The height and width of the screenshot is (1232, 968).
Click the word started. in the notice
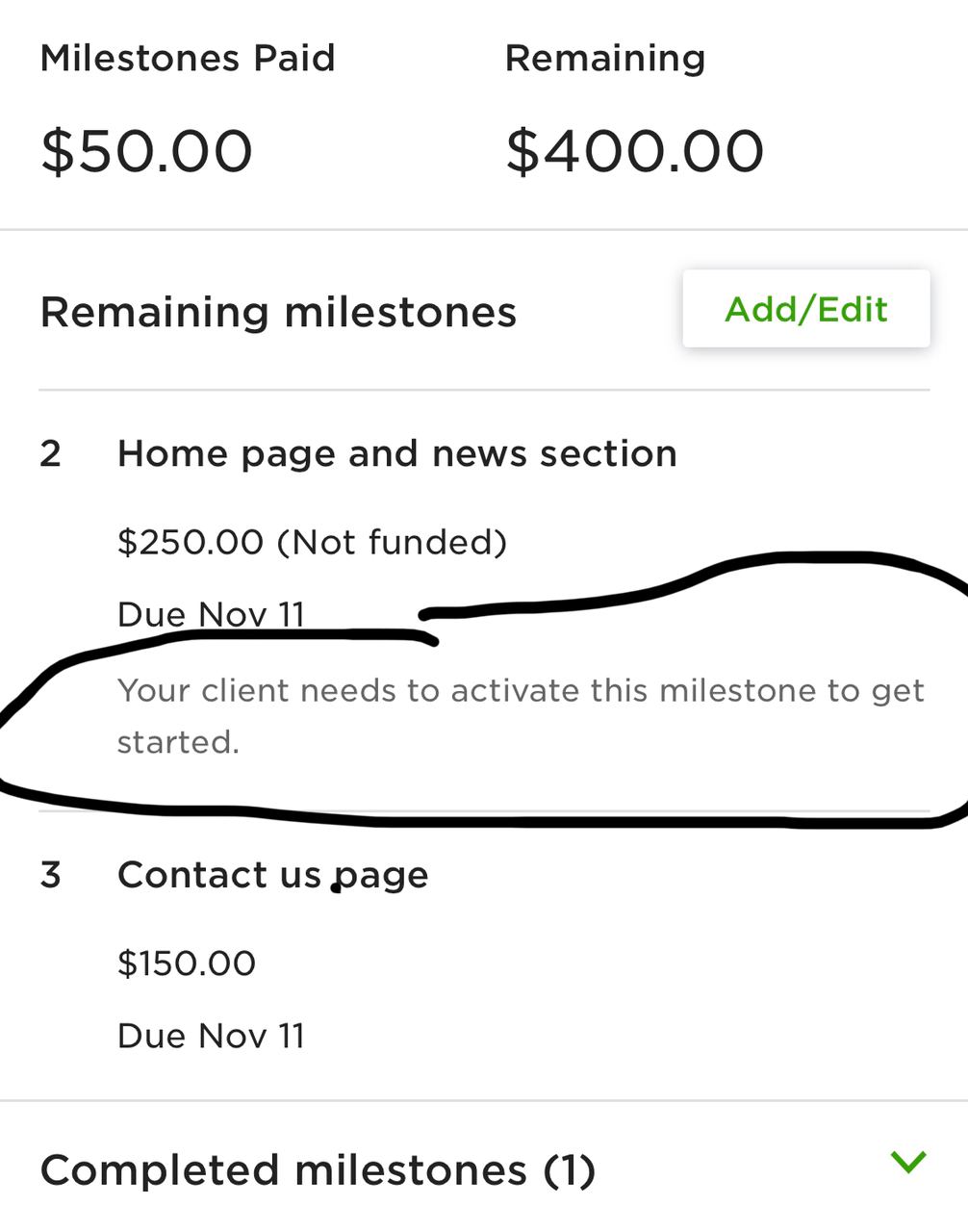pyautogui.click(x=178, y=742)
